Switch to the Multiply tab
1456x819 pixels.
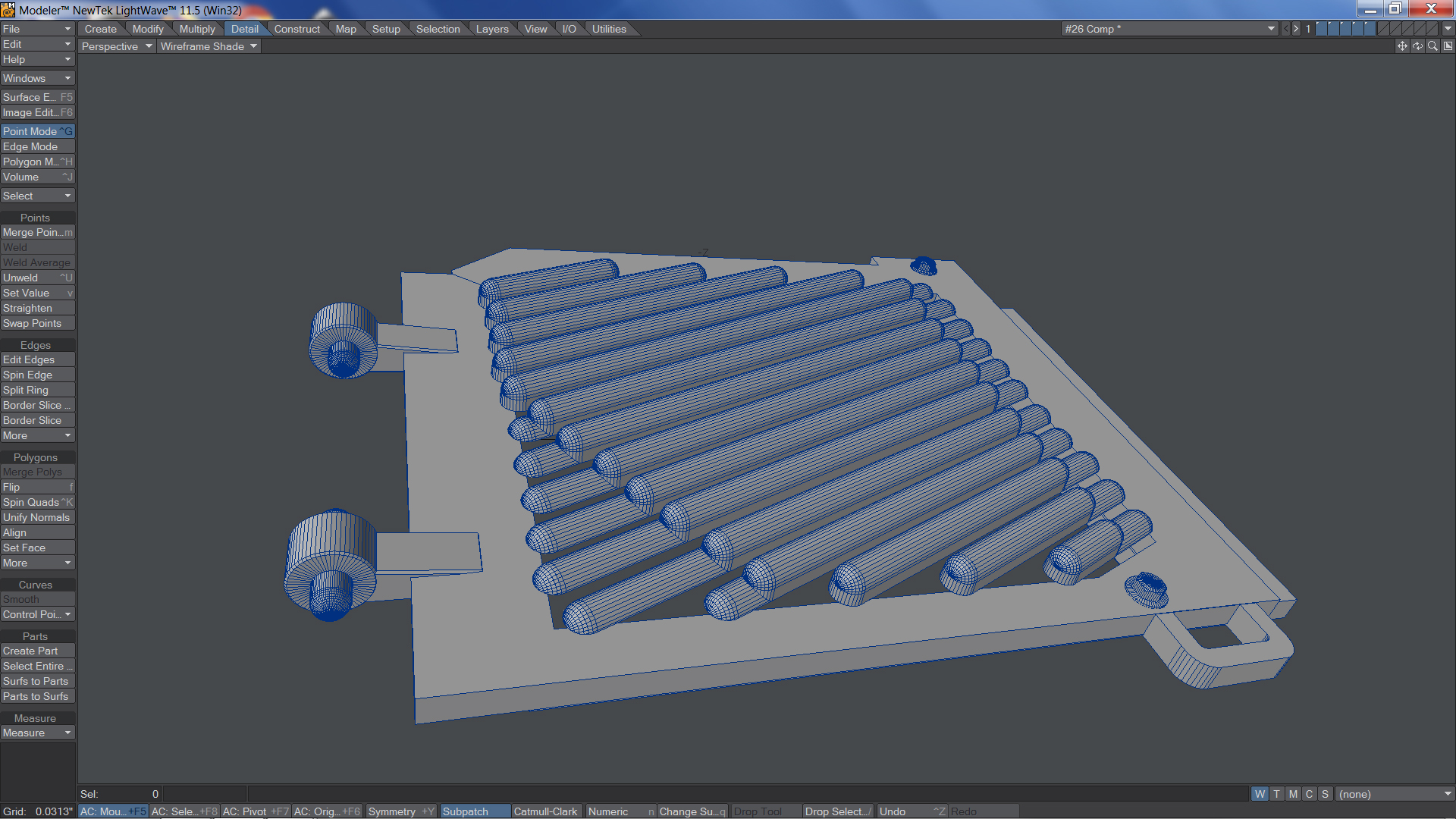[197, 29]
